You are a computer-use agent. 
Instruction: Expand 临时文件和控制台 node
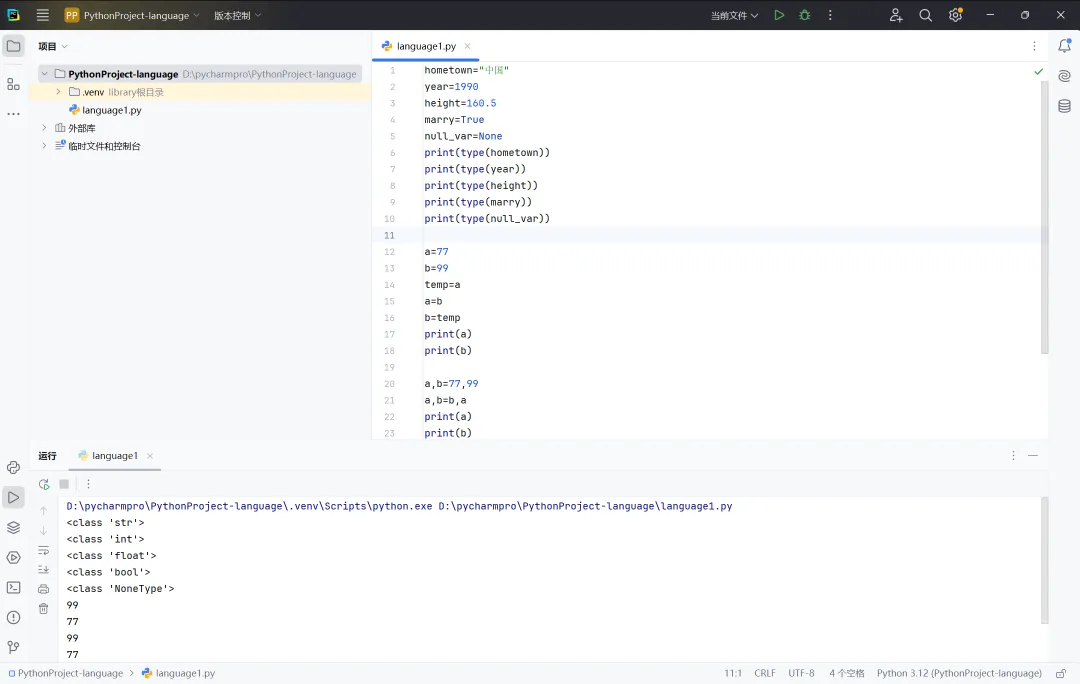point(44,145)
